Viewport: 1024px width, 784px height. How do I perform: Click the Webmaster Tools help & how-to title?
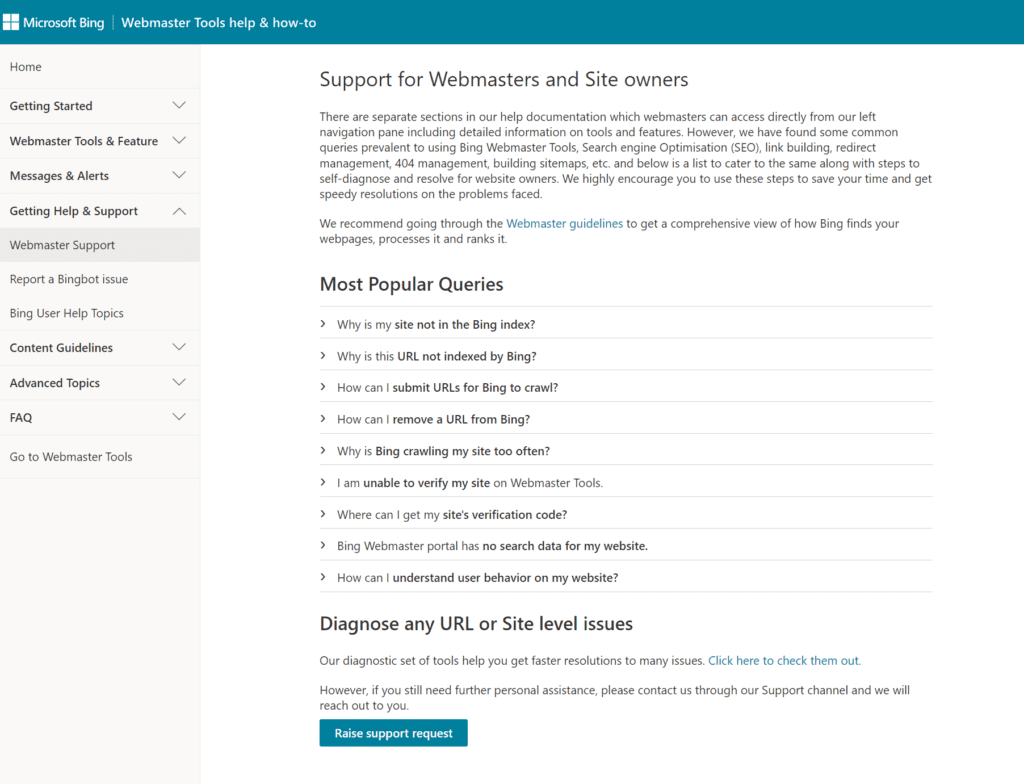click(x=219, y=22)
